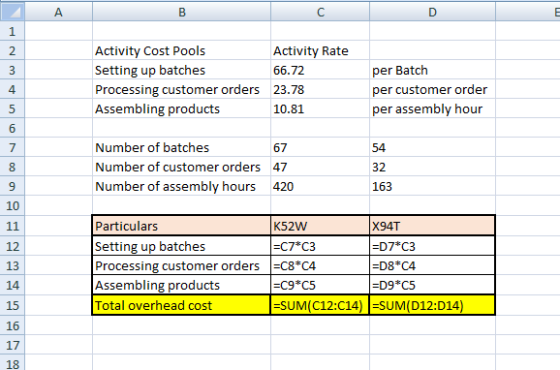Select formula cell =D8*C4
Image resolution: width=560 pixels, height=370 pixels.
432,265
